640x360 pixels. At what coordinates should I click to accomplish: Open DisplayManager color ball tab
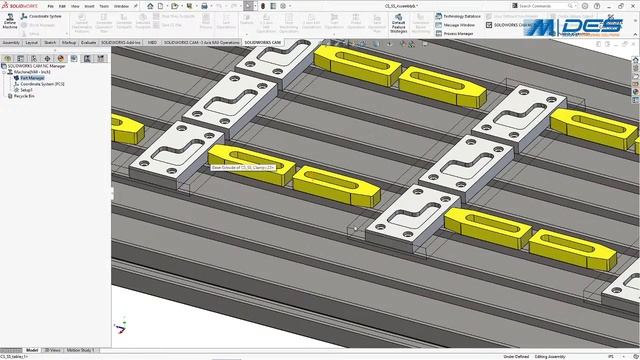tap(61, 59)
